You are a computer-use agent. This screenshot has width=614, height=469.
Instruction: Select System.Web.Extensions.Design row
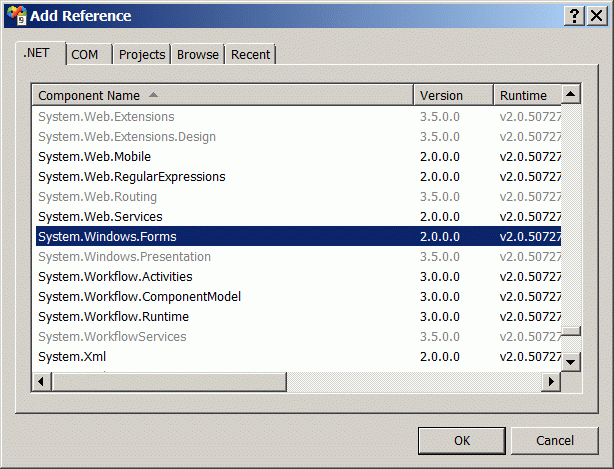(x=298, y=137)
